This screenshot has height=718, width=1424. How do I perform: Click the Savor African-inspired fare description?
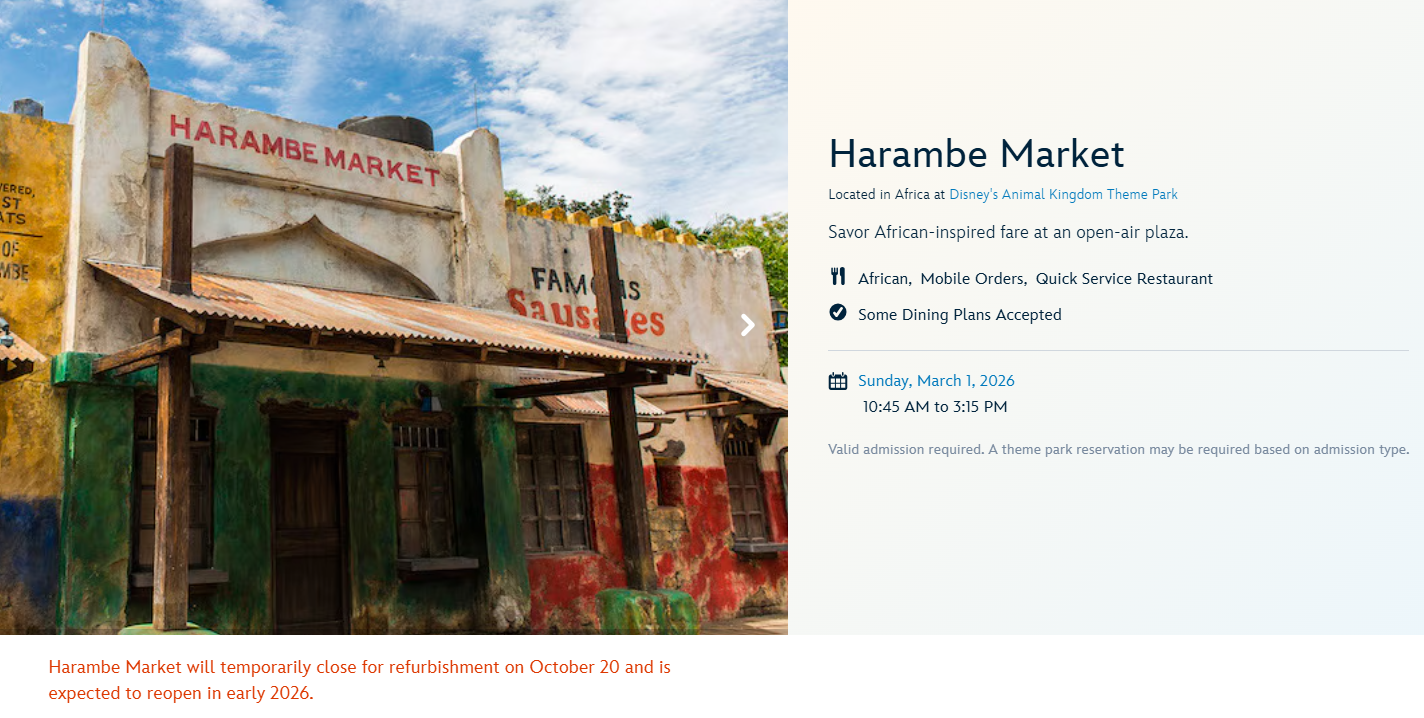1008,232
